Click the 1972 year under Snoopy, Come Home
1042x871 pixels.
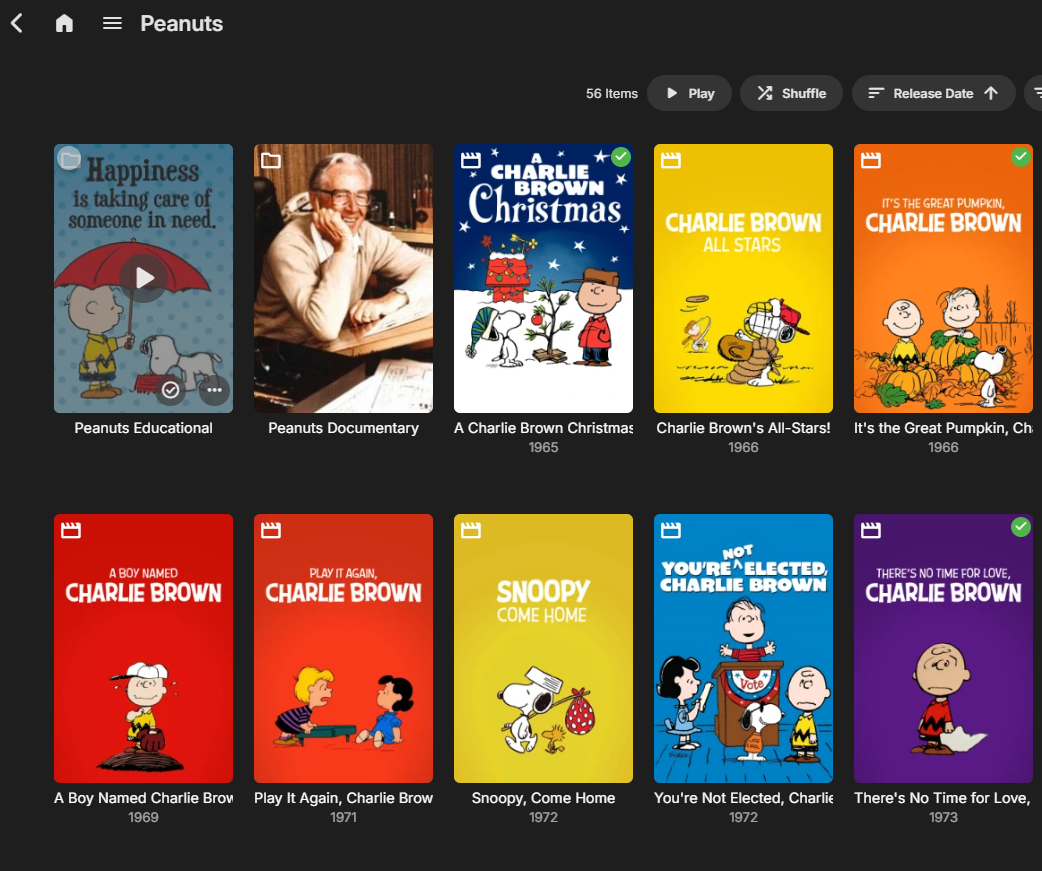point(543,817)
